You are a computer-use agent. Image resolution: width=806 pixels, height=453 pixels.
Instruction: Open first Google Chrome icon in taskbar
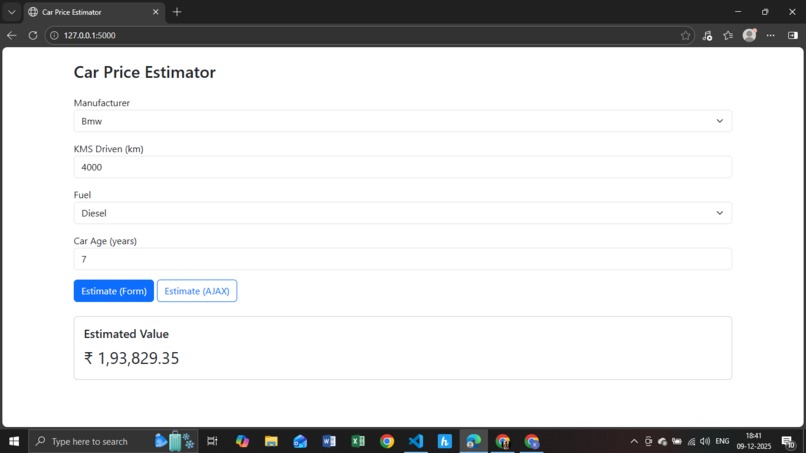pyautogui.click(x=387, y=441)
